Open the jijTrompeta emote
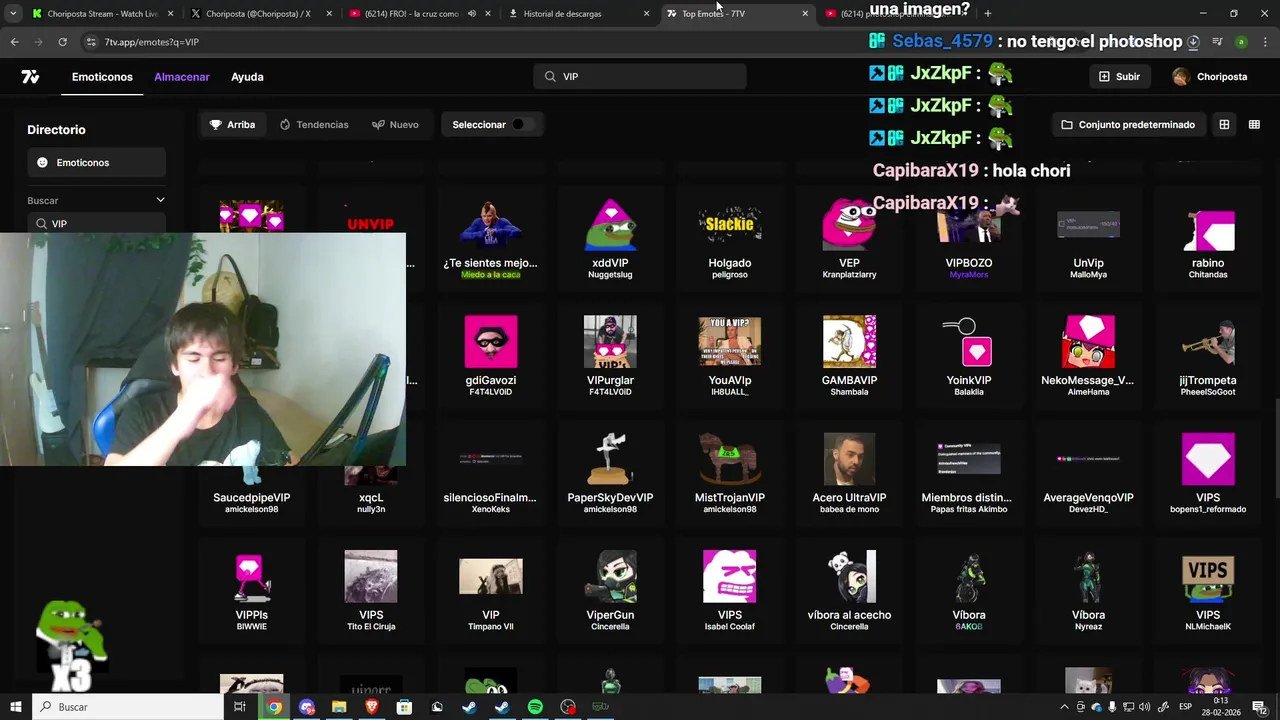The image size is (1280, 720). coord(1208,357)
